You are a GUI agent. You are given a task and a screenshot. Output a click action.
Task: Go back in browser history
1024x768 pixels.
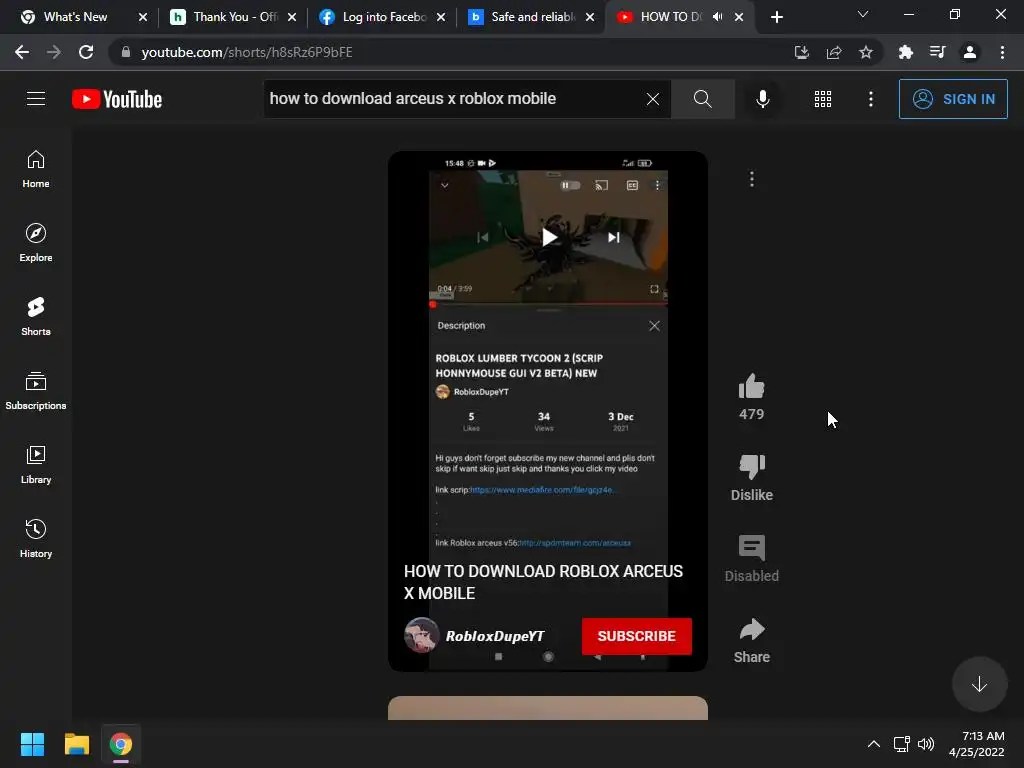(x=22, y=52)
